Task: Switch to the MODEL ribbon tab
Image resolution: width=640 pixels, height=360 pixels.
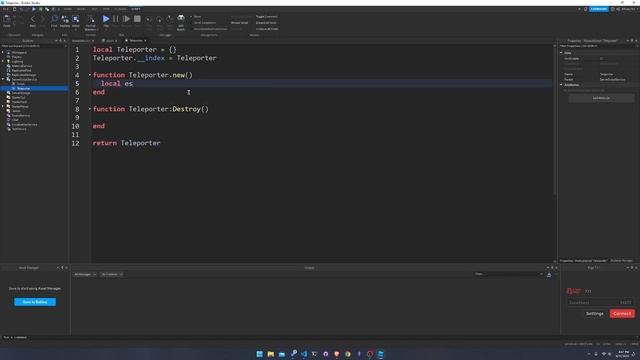Action: tap(81, 9)
